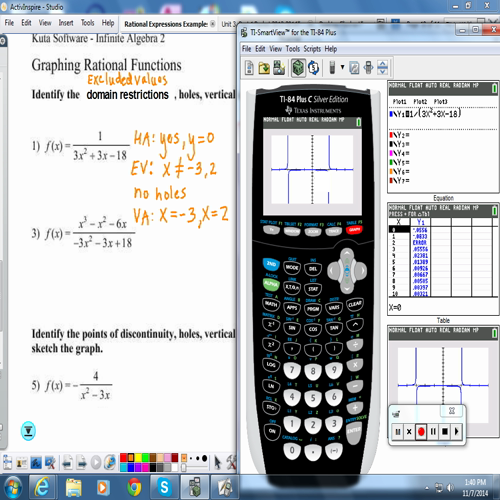Click the play button in script recorder
Screen dimensions: 500x500
tap(456, 432)
